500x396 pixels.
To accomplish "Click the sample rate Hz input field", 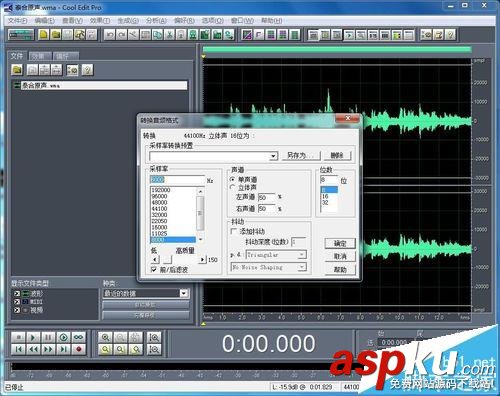I will click(x=177, y=180).
